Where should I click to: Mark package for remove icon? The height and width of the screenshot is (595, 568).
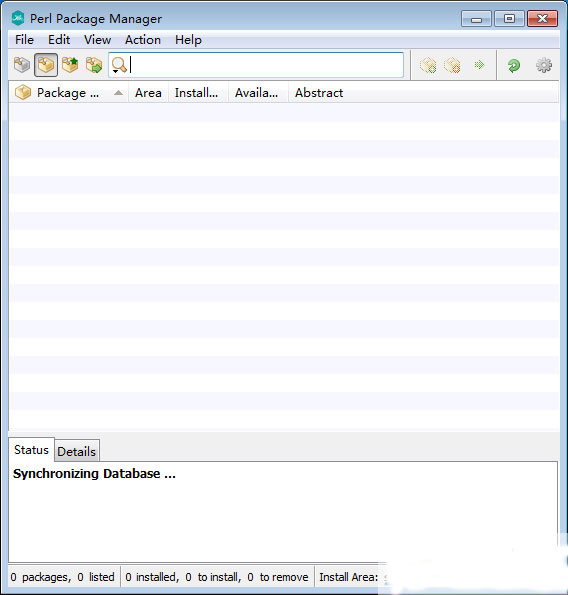click(452, 65)
